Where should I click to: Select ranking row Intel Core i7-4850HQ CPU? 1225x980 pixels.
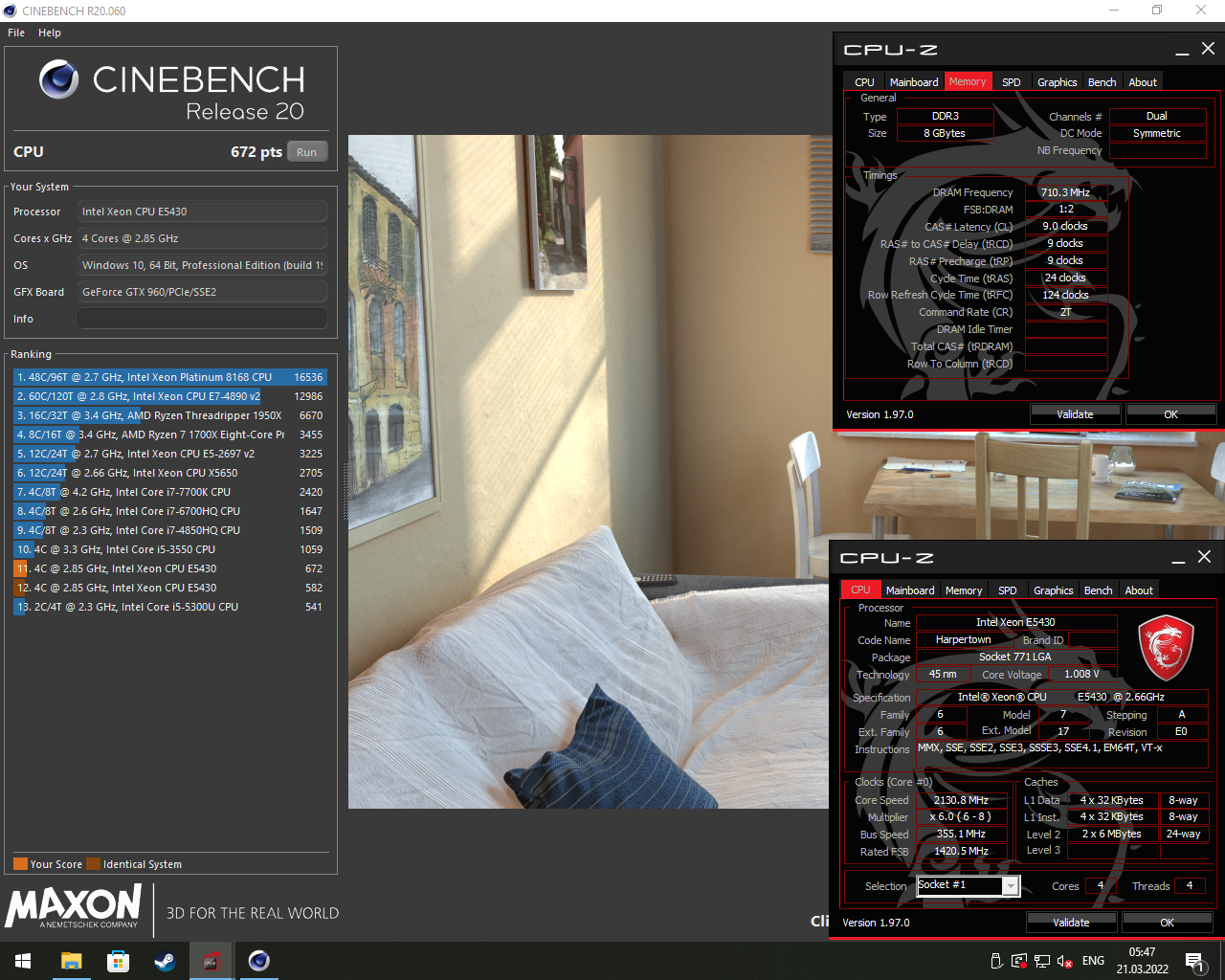point(169,530)
